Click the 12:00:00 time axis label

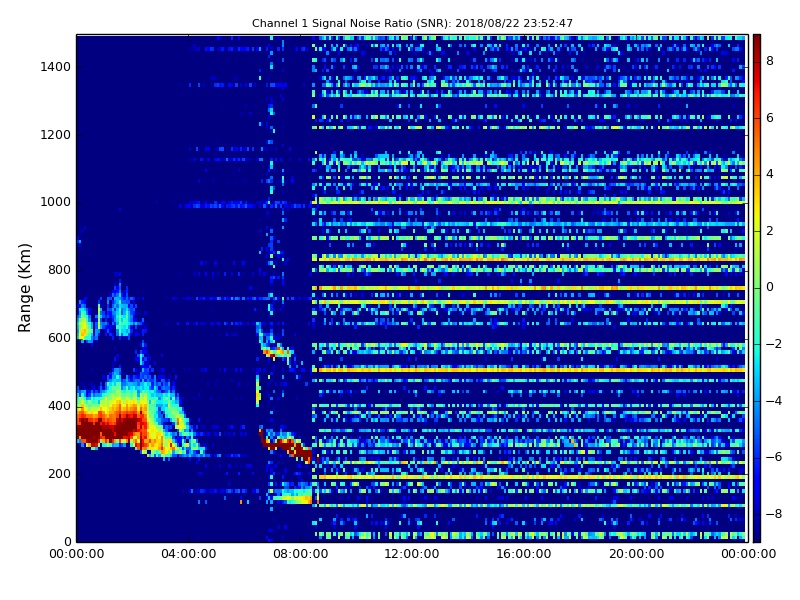412,554
